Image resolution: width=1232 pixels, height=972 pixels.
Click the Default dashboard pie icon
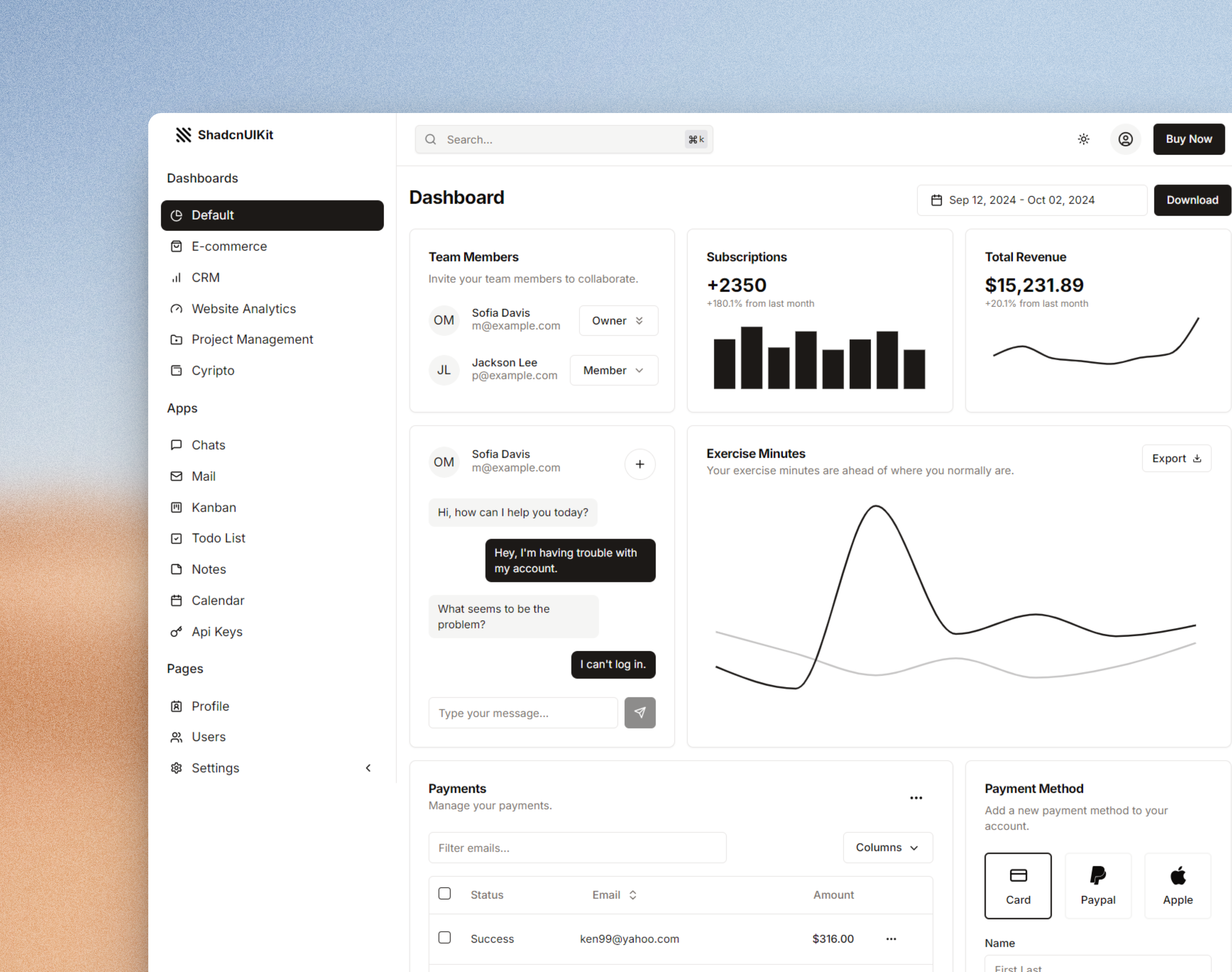[x=177, y=216]
